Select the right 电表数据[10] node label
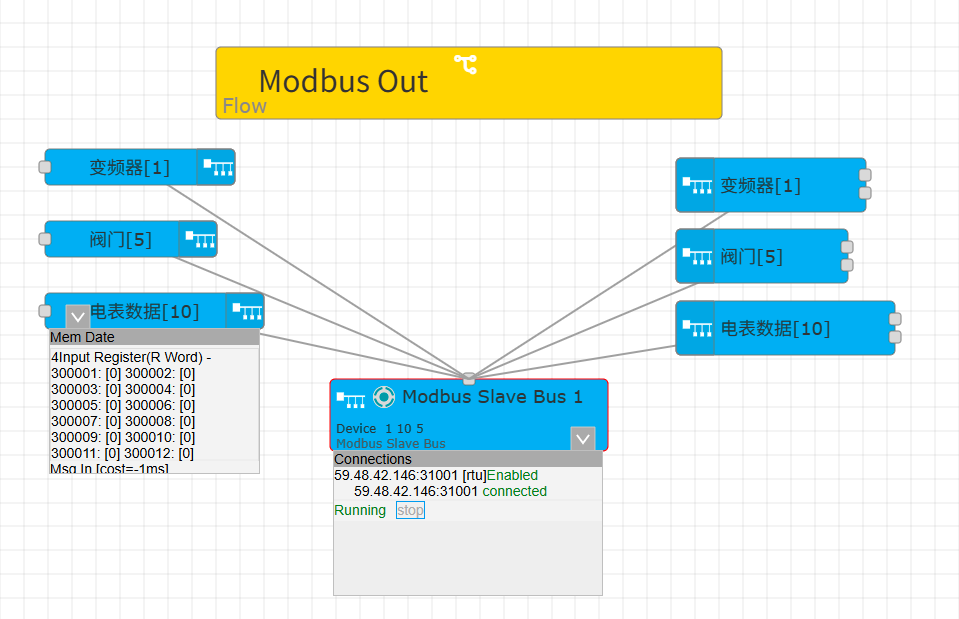 (776, 328)
